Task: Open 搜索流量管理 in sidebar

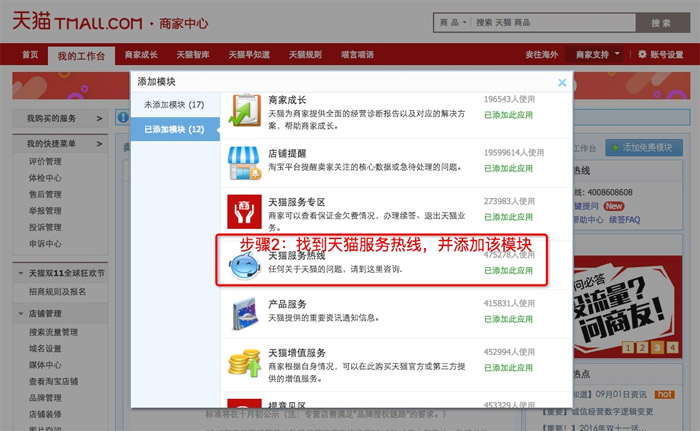Action: (x=53, y=332)
